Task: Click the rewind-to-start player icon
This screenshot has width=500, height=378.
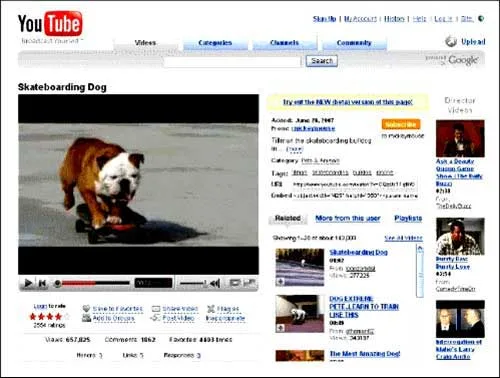Action: (42, 283)
